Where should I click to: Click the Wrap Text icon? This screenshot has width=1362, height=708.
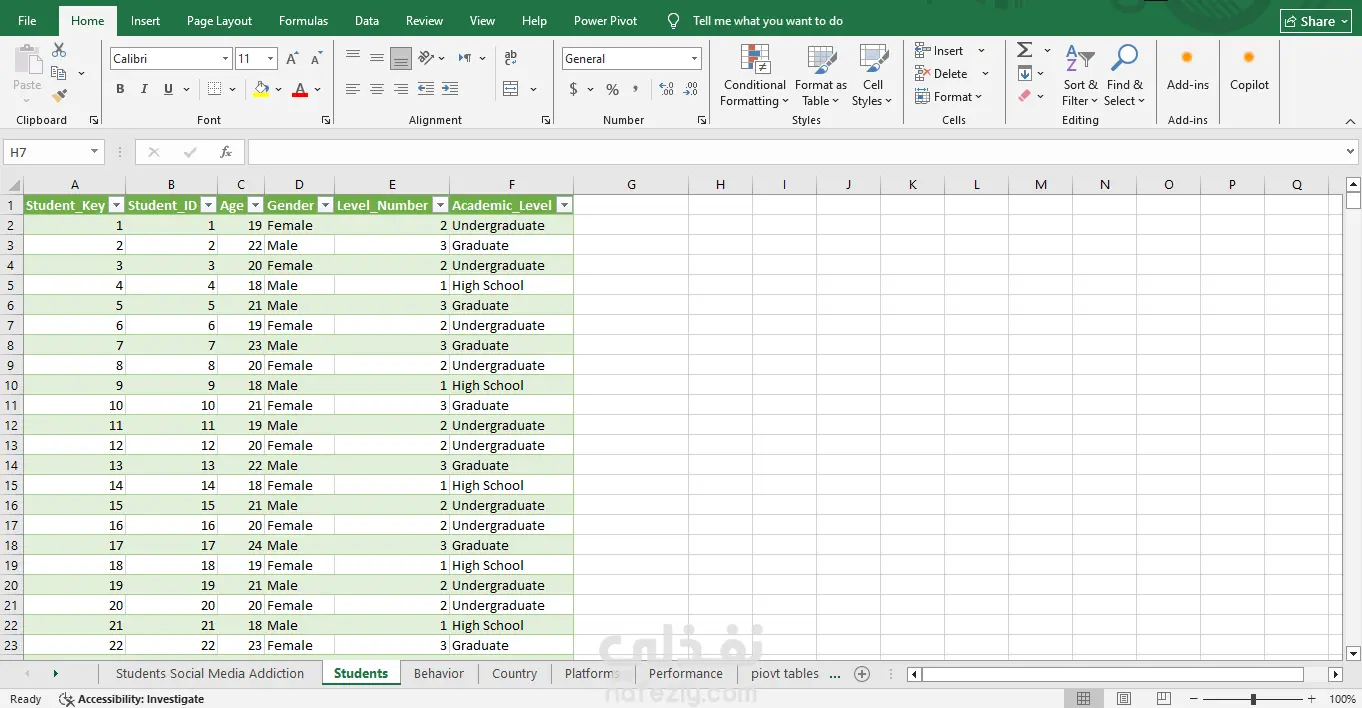coord(511,58)
